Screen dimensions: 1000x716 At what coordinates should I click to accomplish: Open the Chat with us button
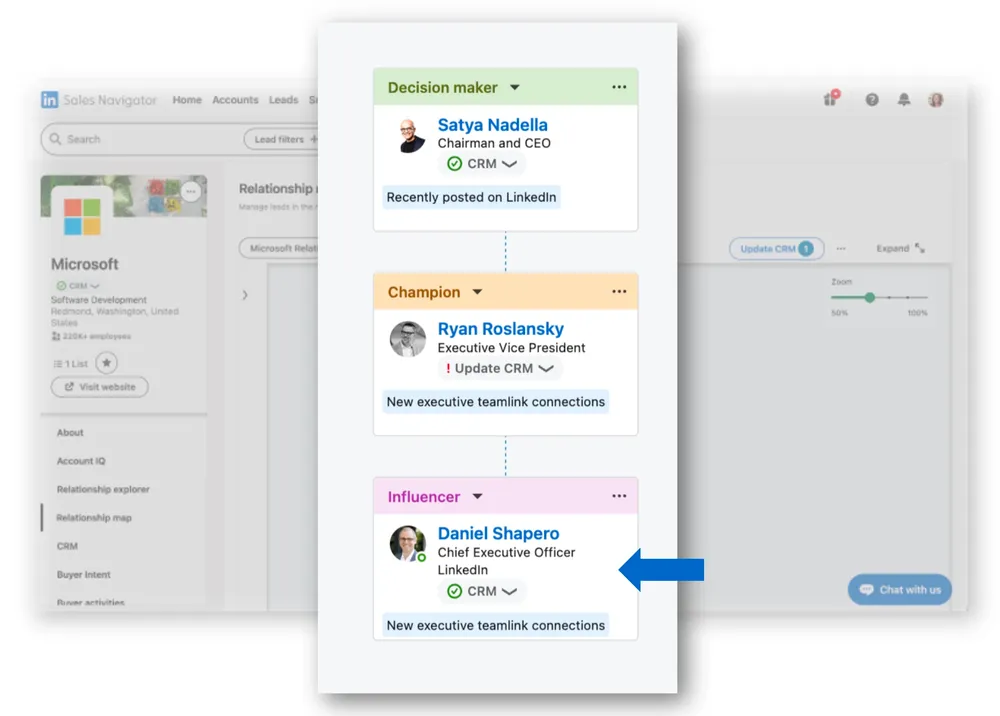900,590
